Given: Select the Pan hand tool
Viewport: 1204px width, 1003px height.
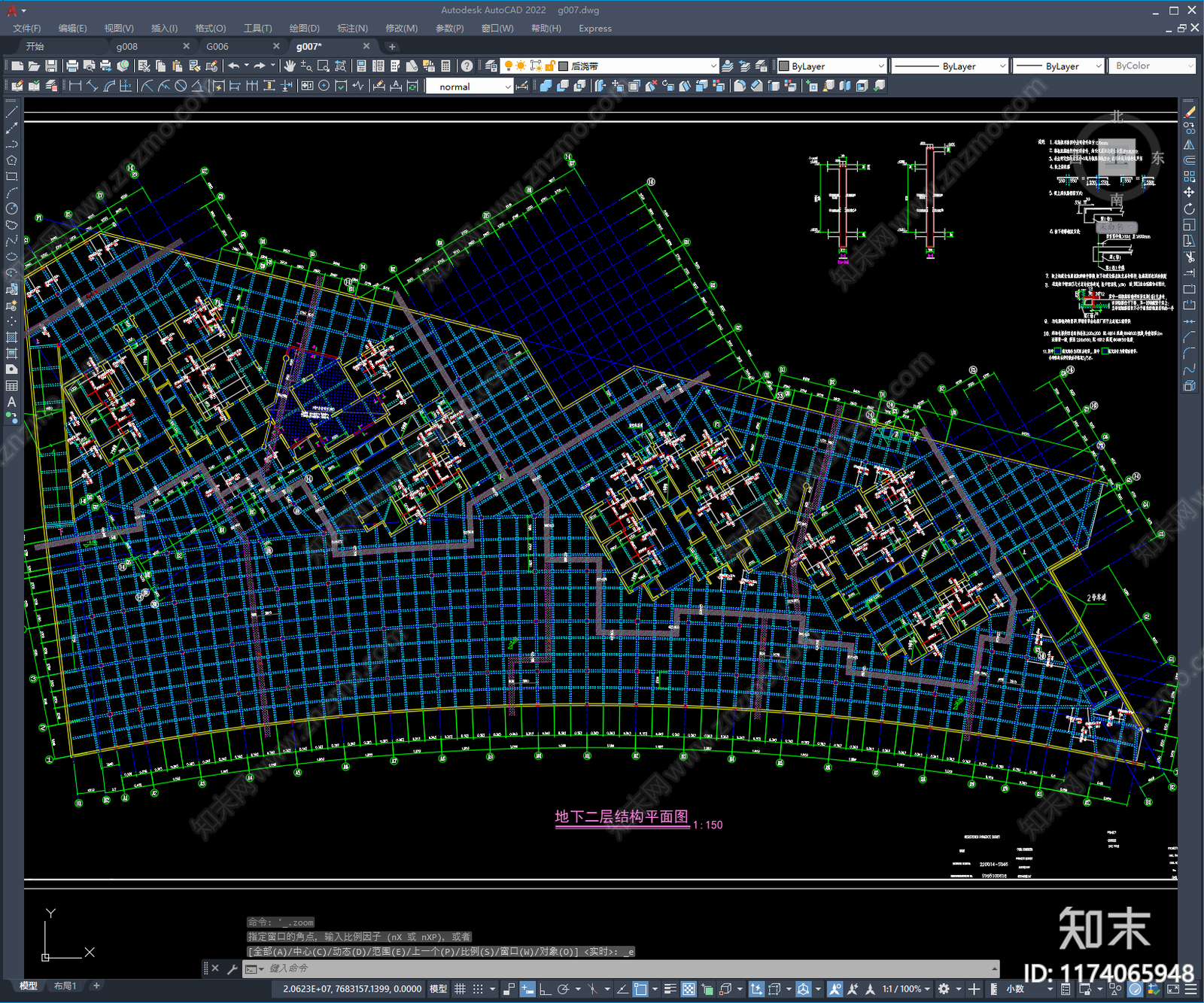Looking at the screenshot, I should [x=290, y=66].
